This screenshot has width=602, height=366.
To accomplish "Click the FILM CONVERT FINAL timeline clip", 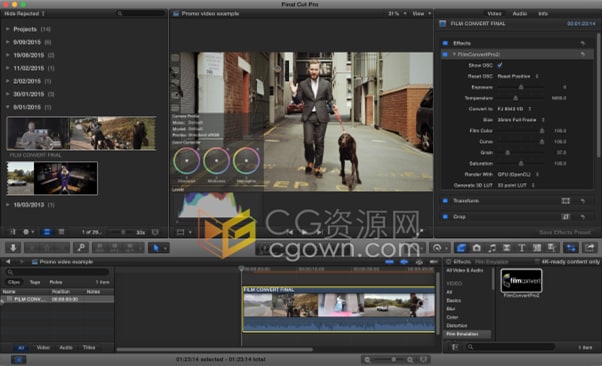I will click(339, 309).
